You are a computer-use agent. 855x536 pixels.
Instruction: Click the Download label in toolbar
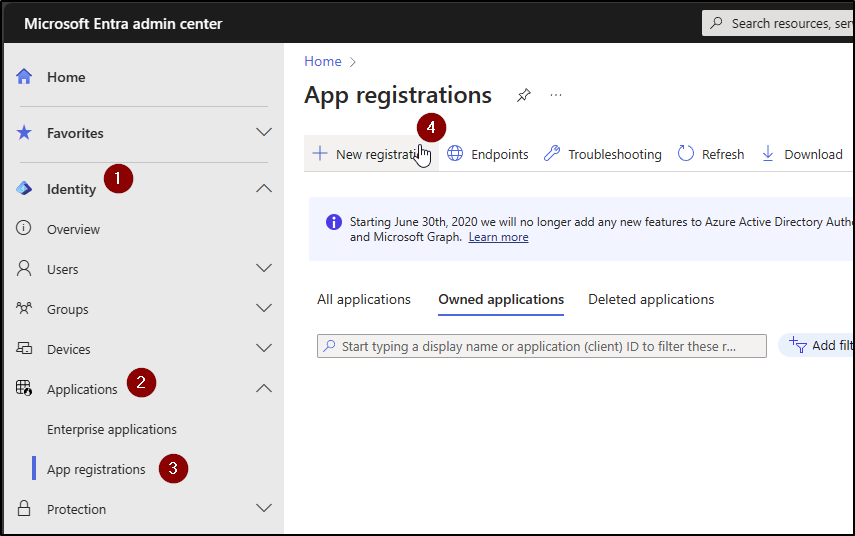(x=813, y=154)
